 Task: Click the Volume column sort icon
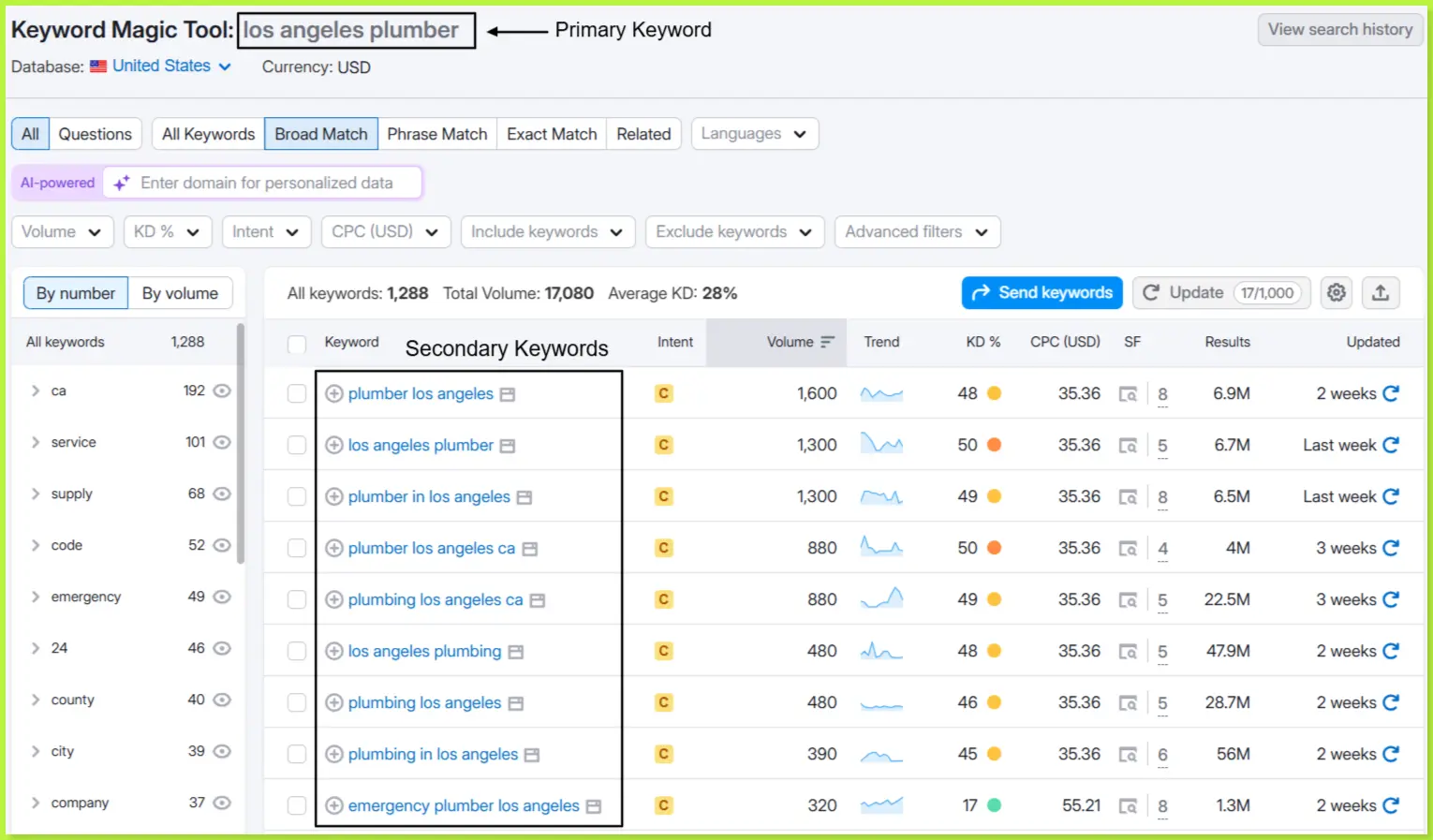point(827,342)
